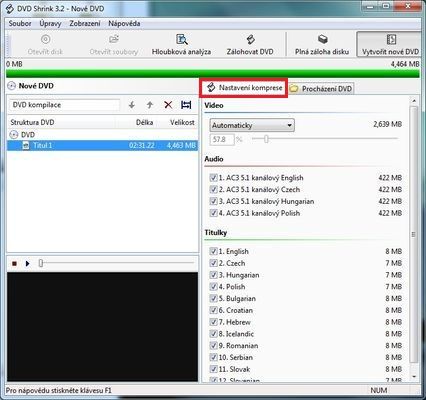The height and width of the screenshot is (400, 426).
Task: Uncheck subtitle 3. Hungarian
Action: click(x=213, y=275)
